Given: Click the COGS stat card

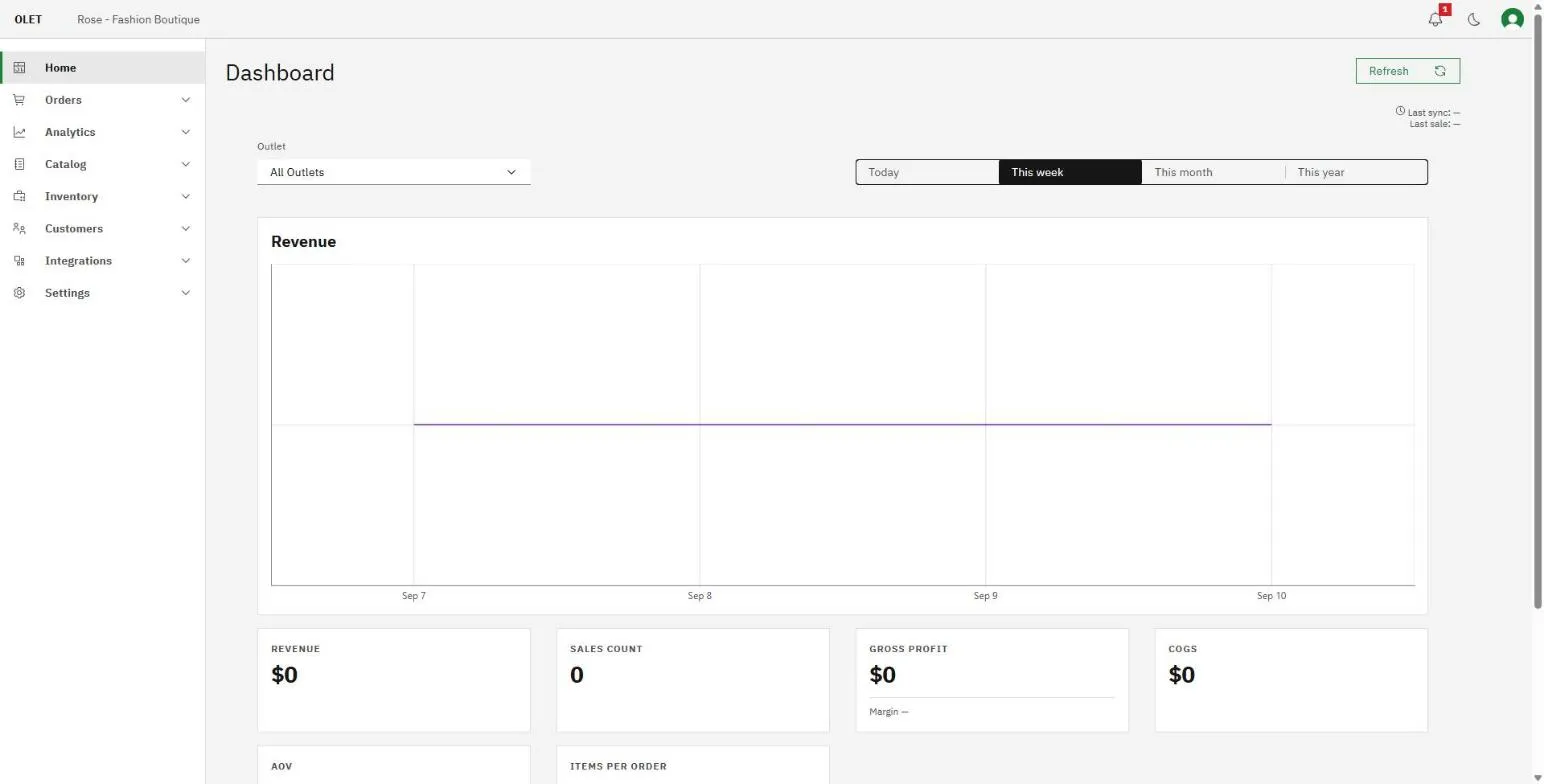Looking at the screenshot, I should (1291, 680).
